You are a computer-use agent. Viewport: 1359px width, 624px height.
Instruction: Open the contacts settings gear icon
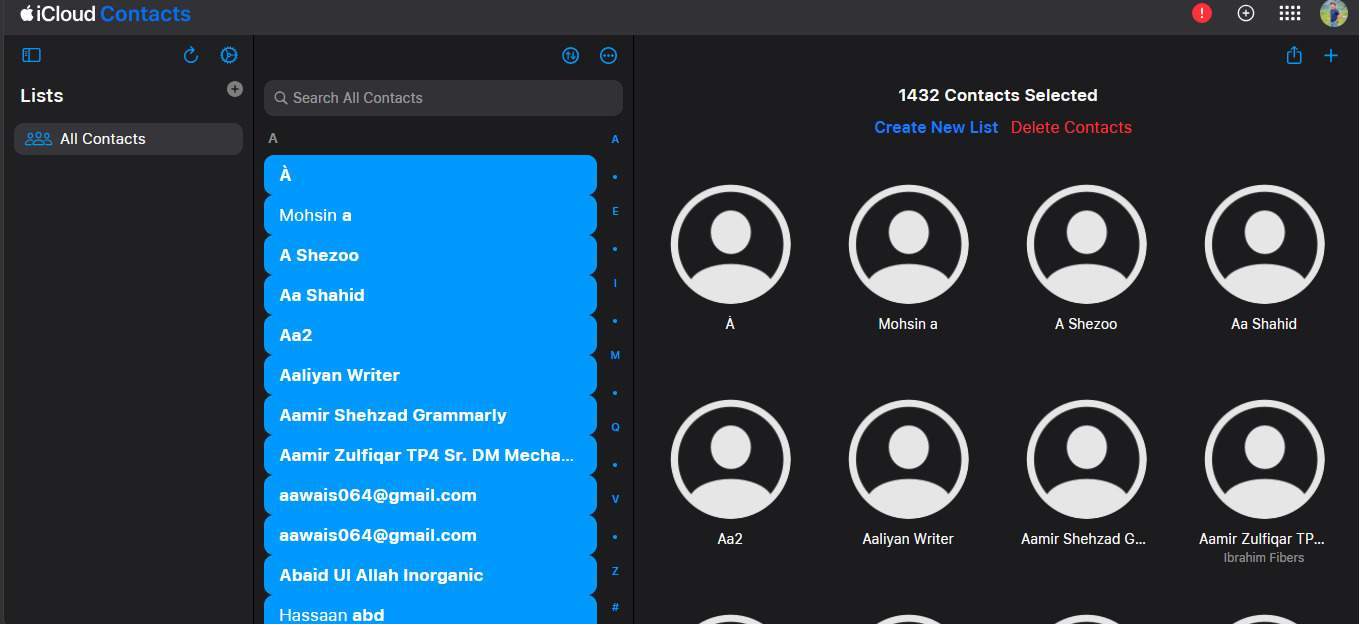[229, 56]
